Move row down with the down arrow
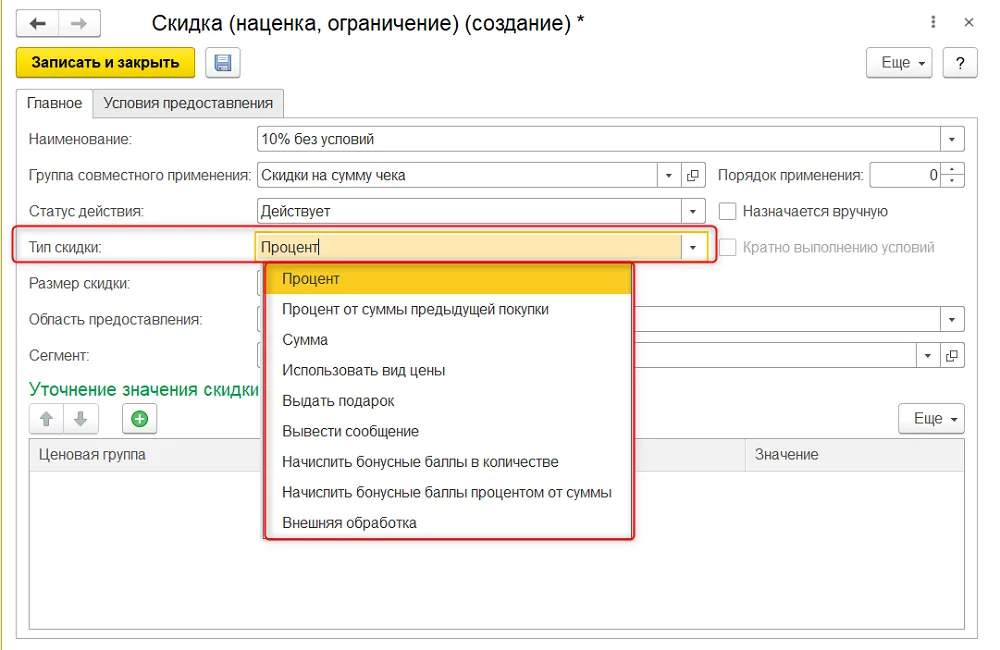 tap(80, 418)
